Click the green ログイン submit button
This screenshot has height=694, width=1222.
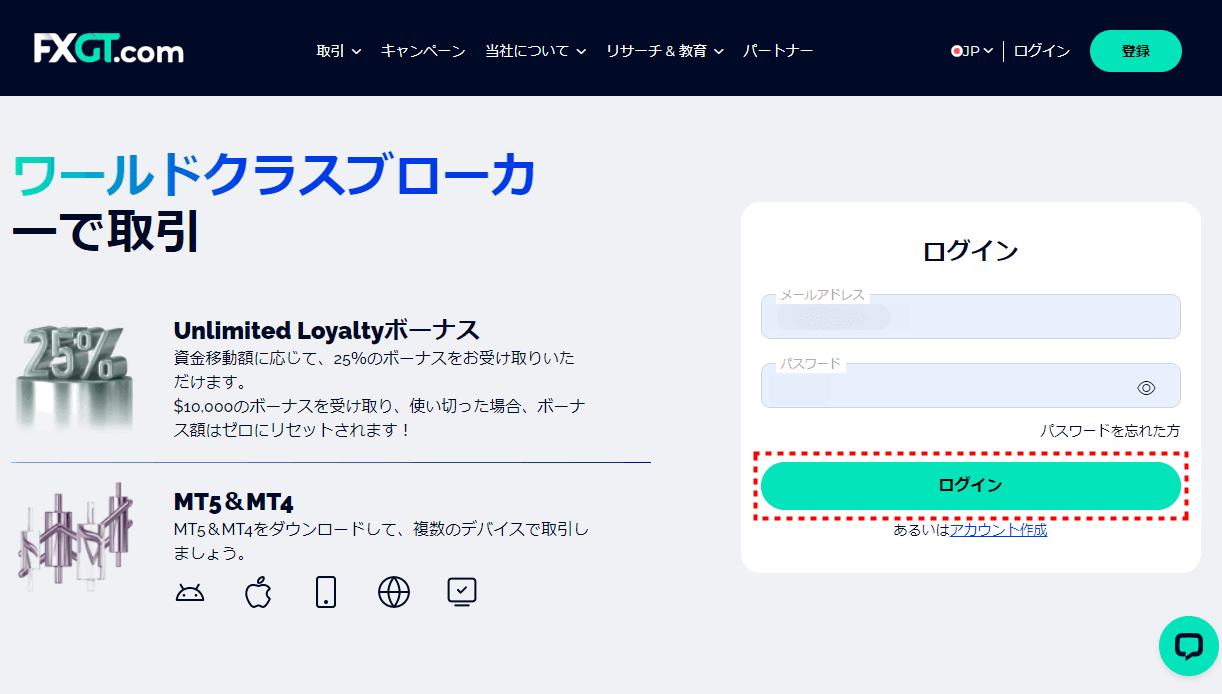970,485
